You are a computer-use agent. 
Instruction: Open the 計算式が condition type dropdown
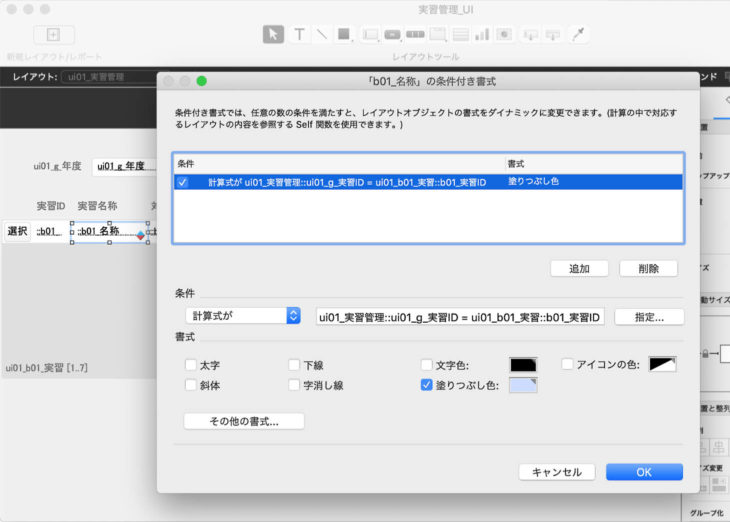point(246,316)
